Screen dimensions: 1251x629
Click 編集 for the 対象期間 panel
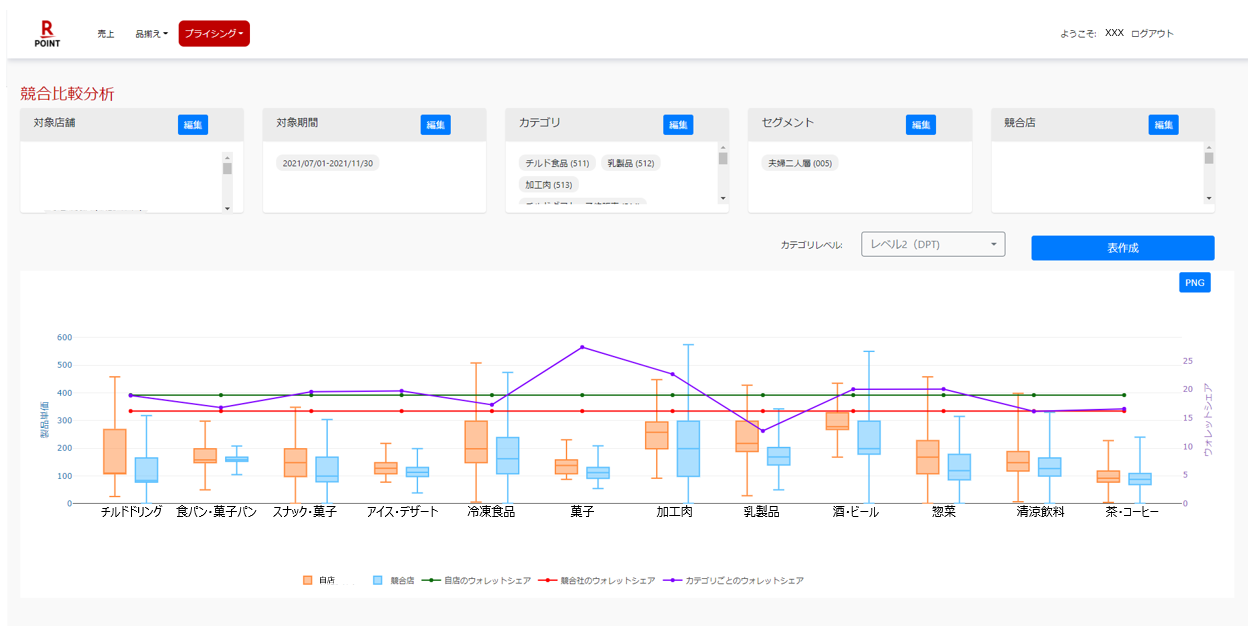pyautogui.click(x=435, y=125)
